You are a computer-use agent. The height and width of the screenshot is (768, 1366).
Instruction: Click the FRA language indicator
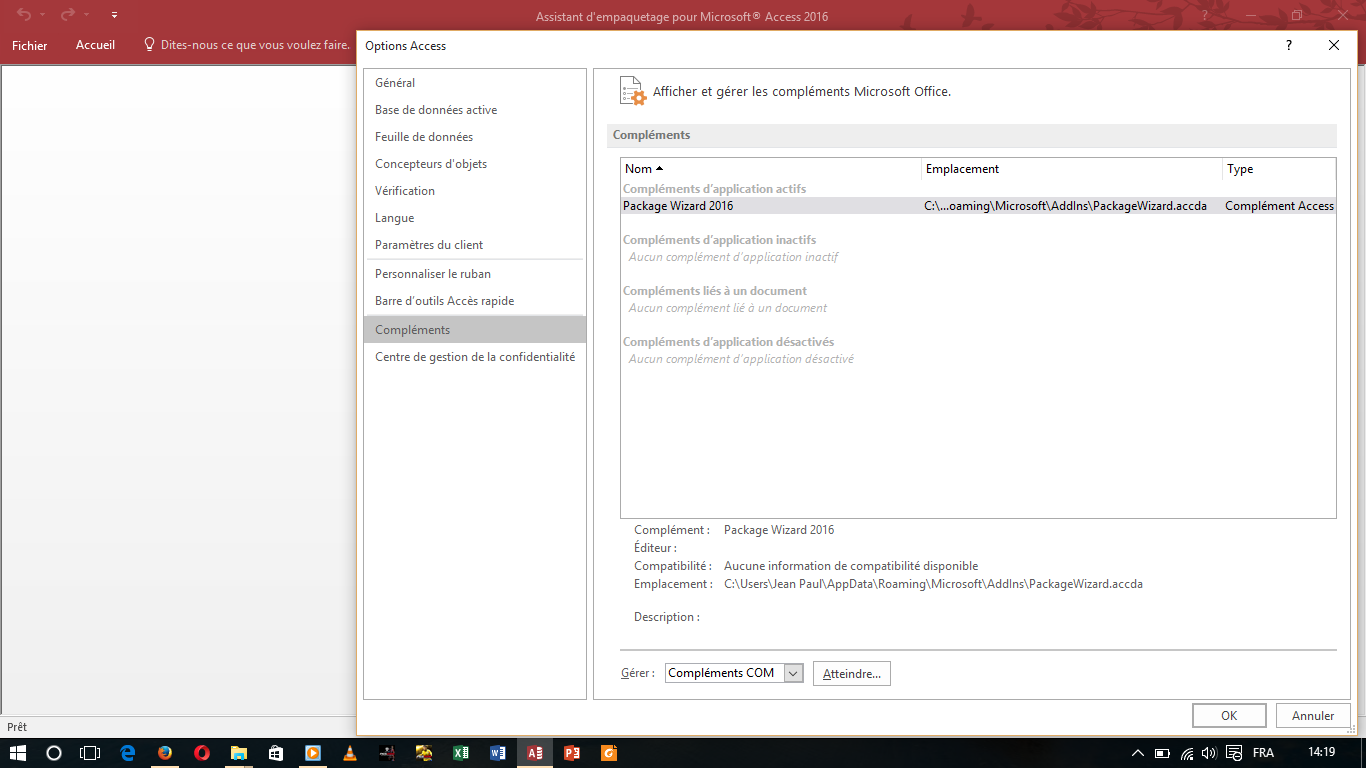pos(1263,753)
